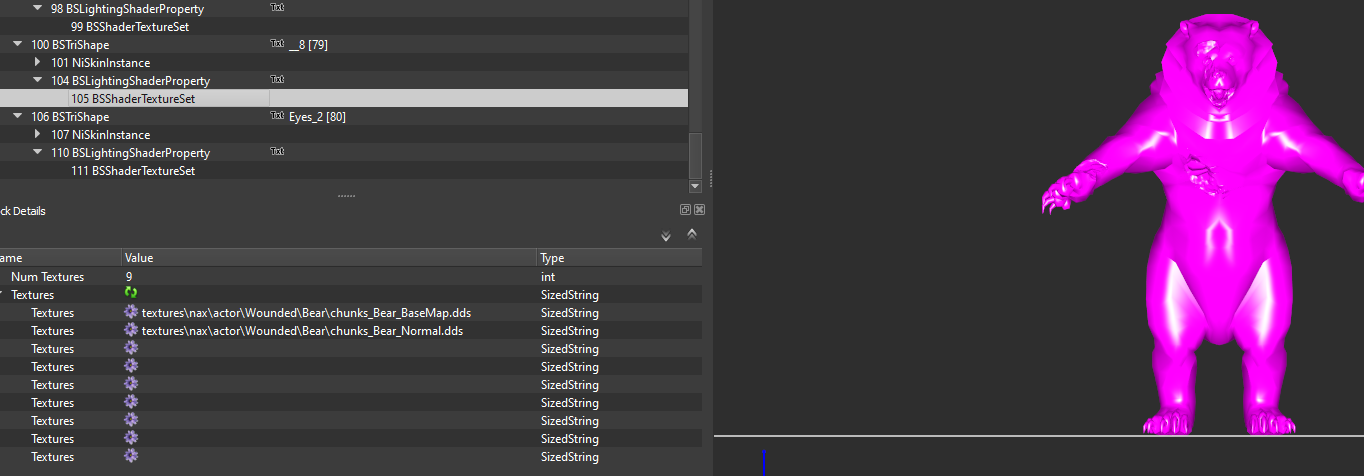
Task: Click the __8 [79] value text
Action: [x=309, y=45]
